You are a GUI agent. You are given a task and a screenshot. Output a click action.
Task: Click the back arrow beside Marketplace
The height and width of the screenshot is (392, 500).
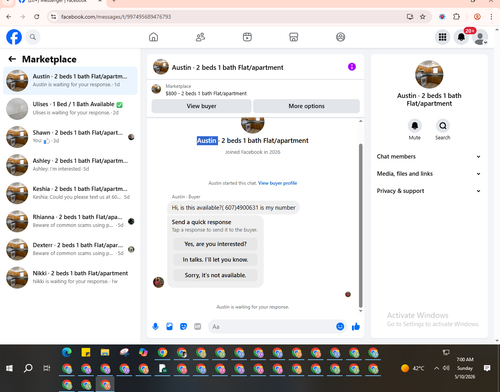tap(12, 59)
